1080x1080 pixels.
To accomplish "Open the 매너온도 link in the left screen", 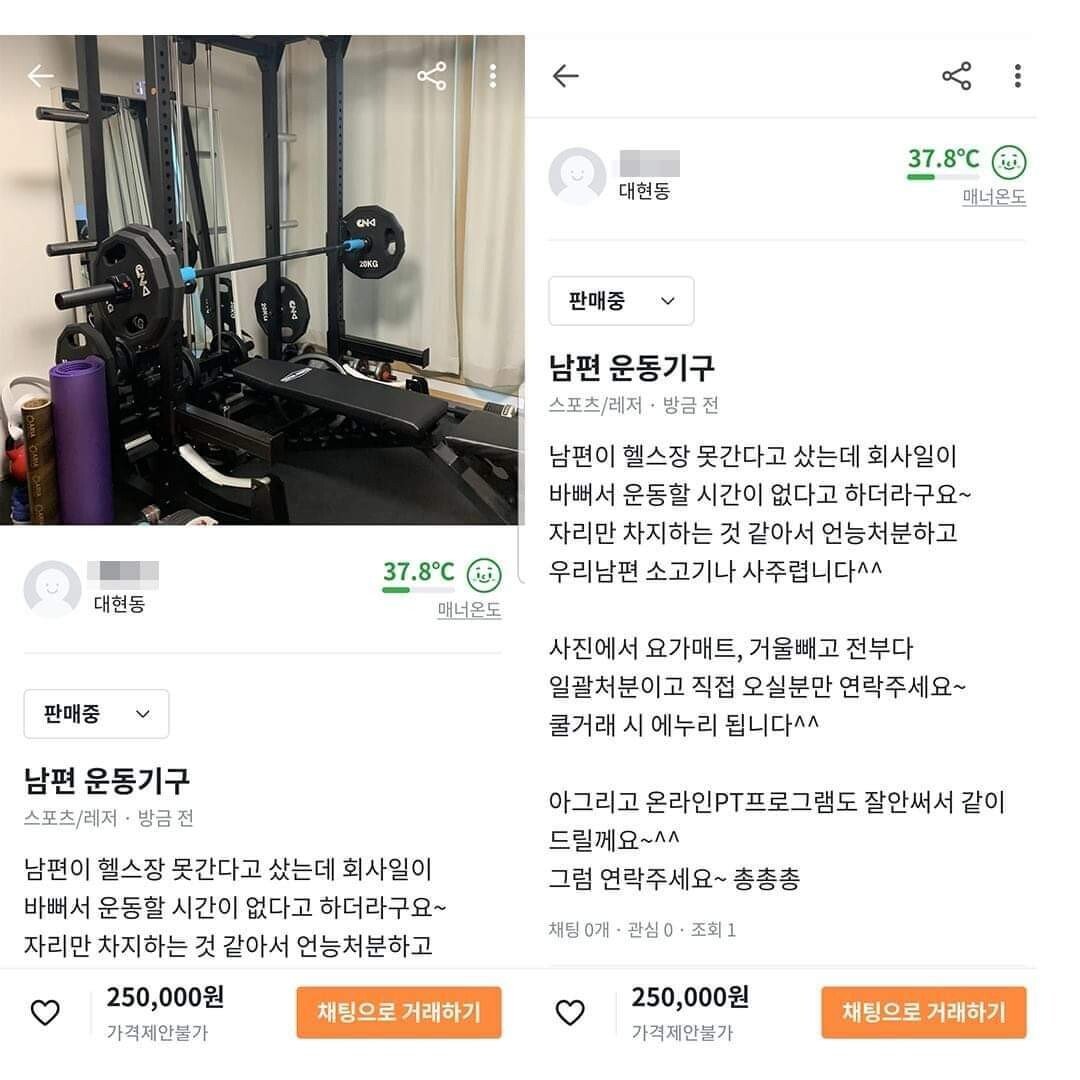I will click(469, 609).
